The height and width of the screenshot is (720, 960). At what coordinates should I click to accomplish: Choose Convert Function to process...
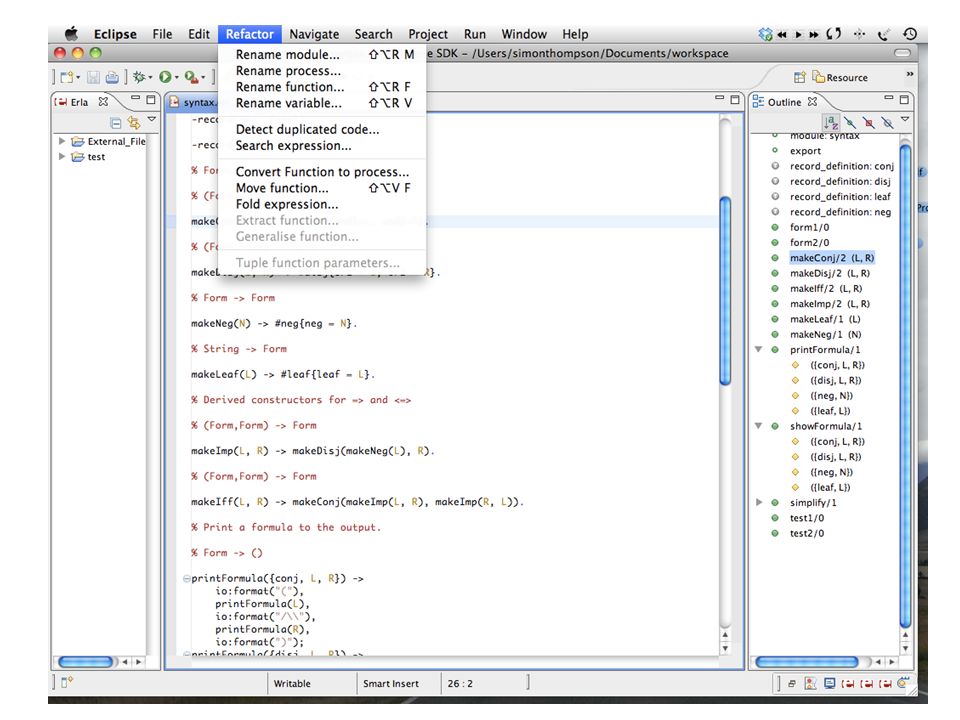pyautogui.click(x=322, y=172)
